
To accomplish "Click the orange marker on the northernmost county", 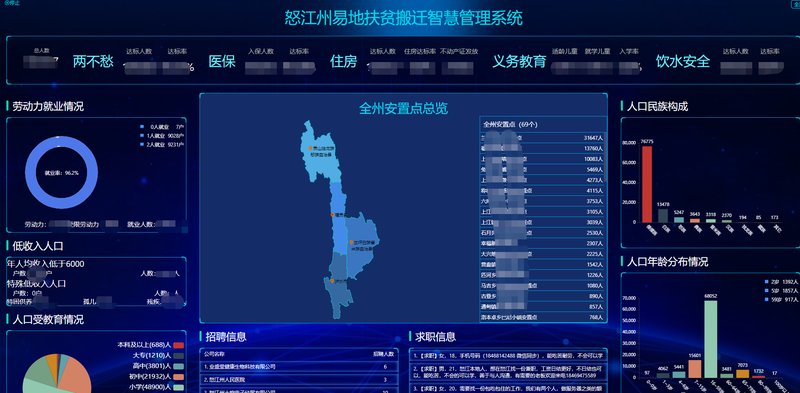I will [310, 148].
